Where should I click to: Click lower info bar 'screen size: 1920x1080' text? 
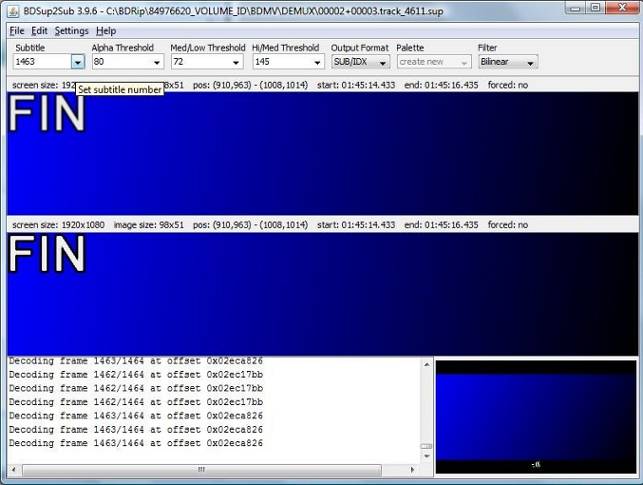coord(58,225)
